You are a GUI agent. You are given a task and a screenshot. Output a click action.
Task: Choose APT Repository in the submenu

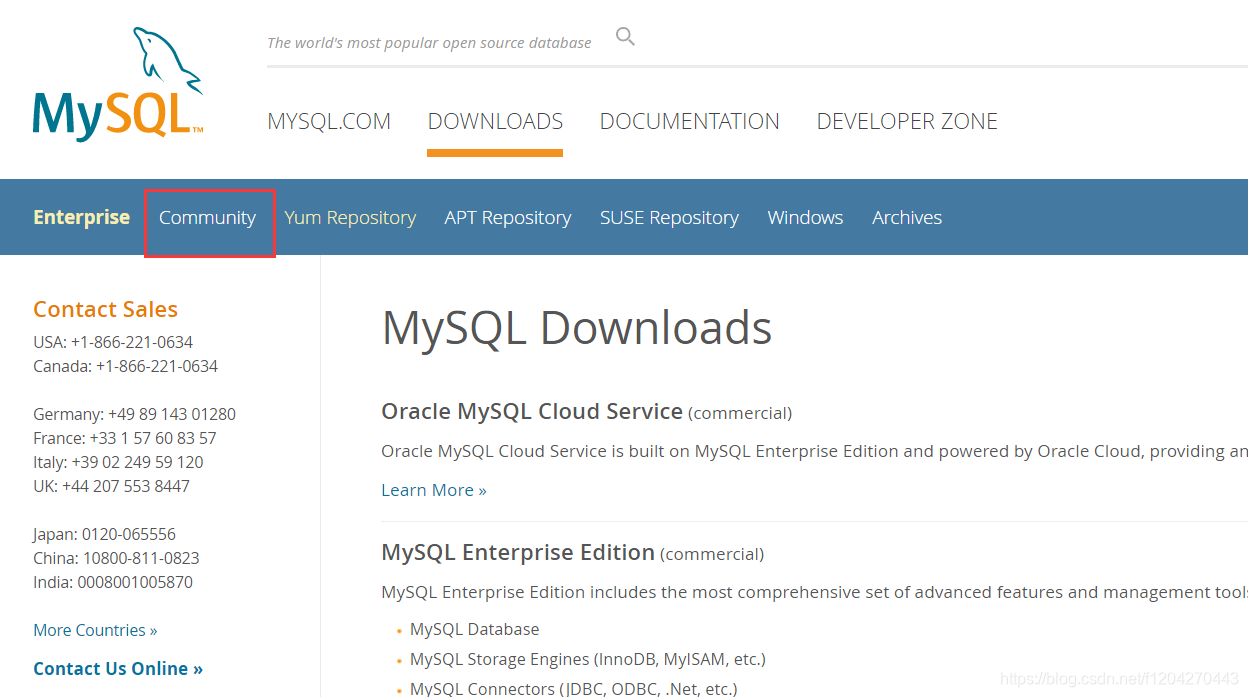[508, 218]
